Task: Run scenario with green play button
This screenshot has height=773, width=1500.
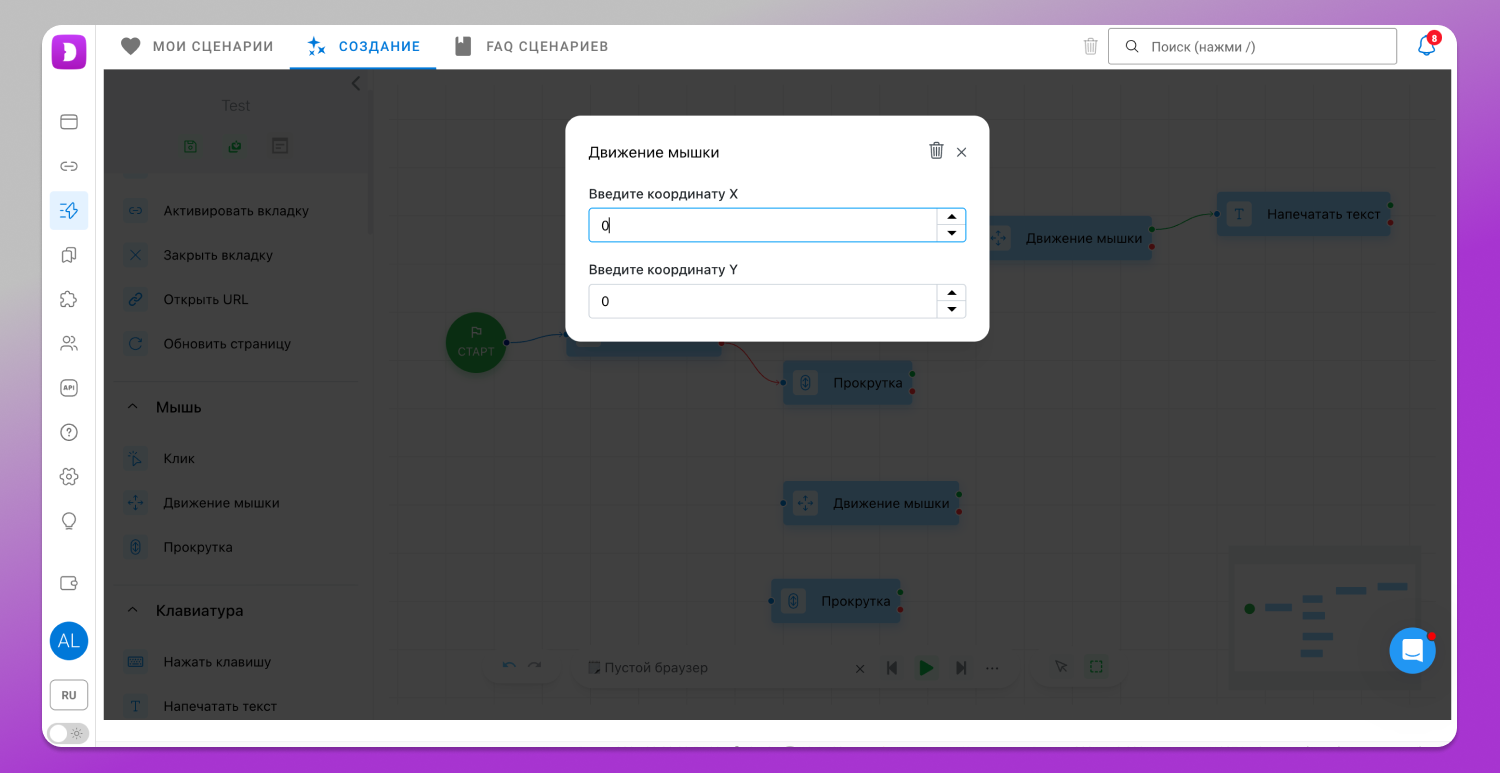Action: coord(927,668)
